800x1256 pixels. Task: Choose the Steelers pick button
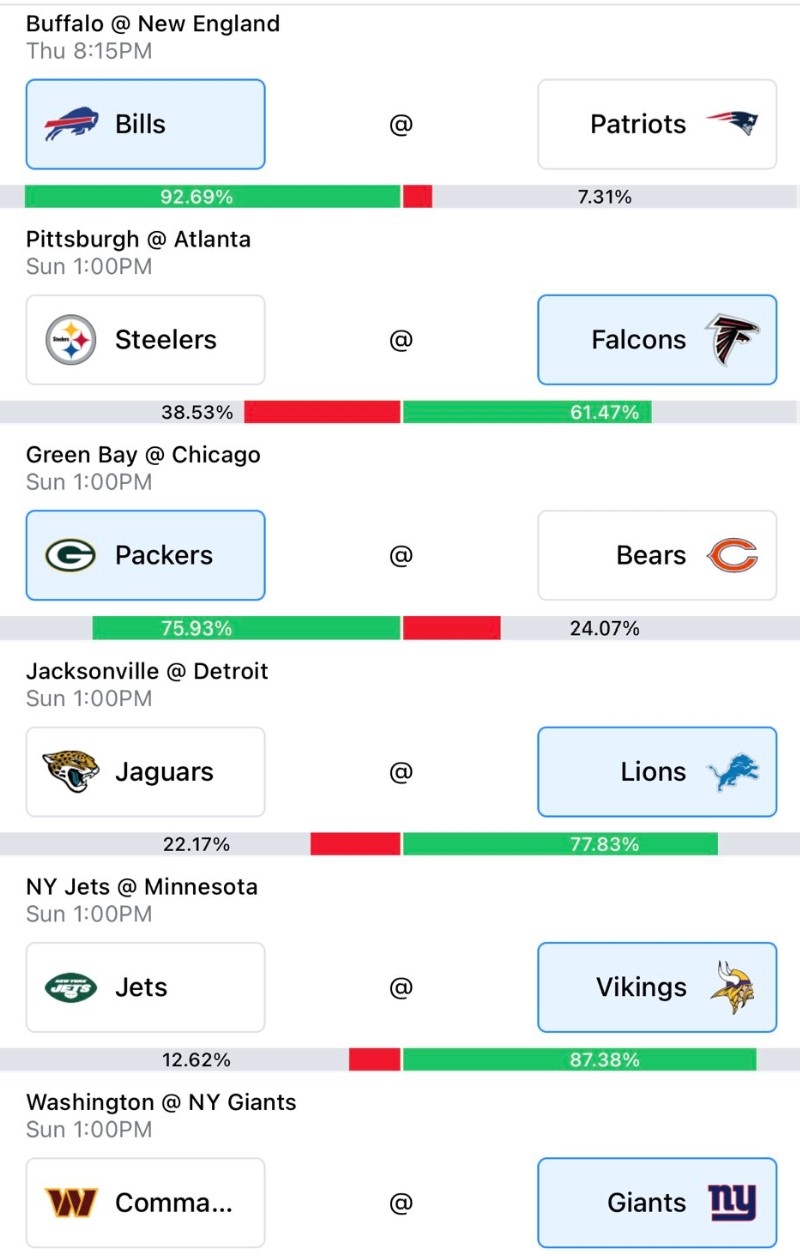point(146,340)
